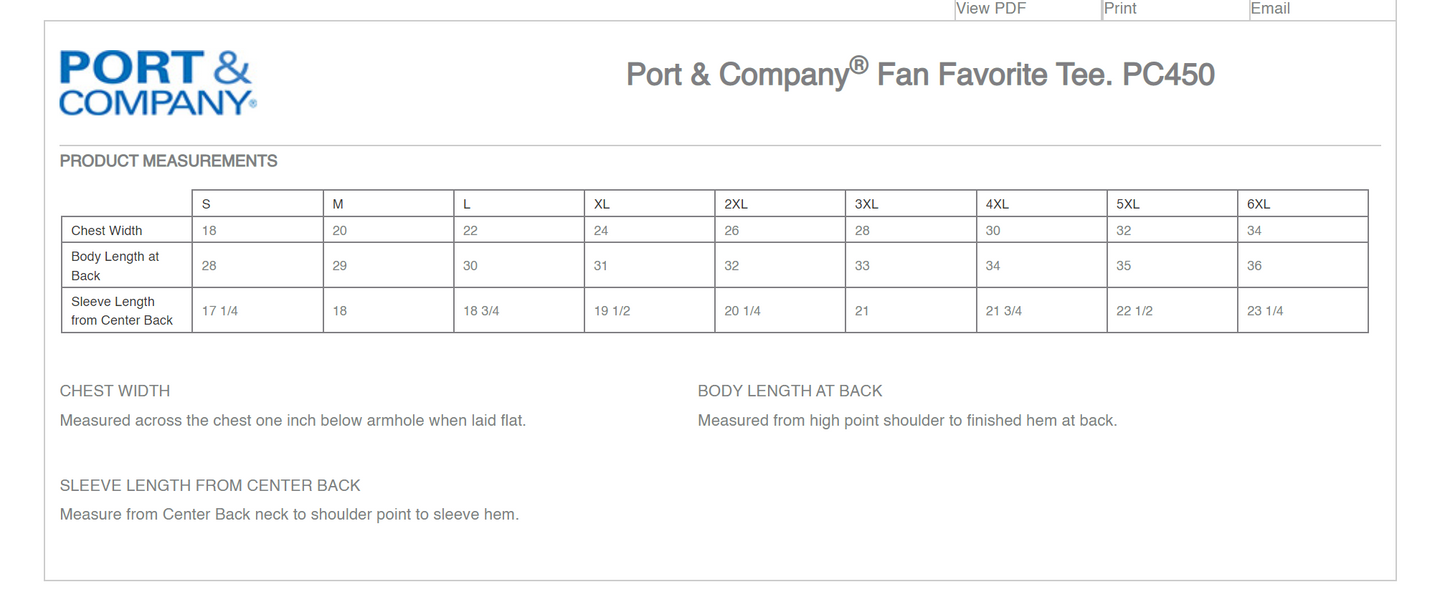Click the Chest Width row label

(x=107, y=231)
